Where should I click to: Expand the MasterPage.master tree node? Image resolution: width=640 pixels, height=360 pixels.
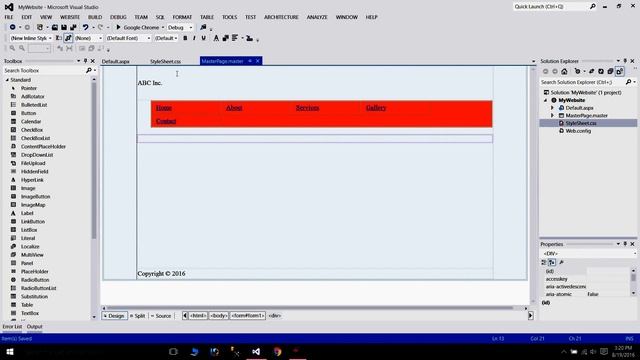tap(553, 116)
